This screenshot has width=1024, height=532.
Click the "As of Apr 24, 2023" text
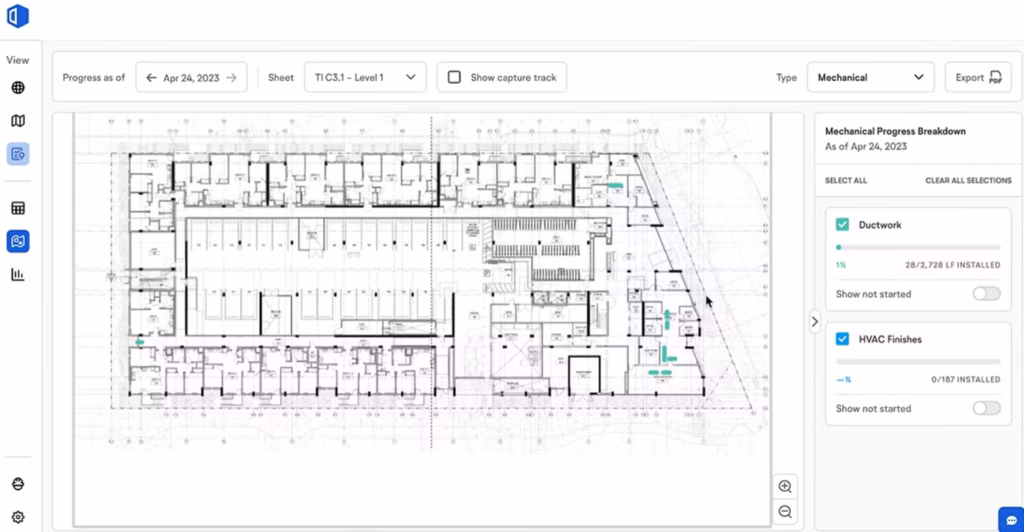[x=866, y=146]
